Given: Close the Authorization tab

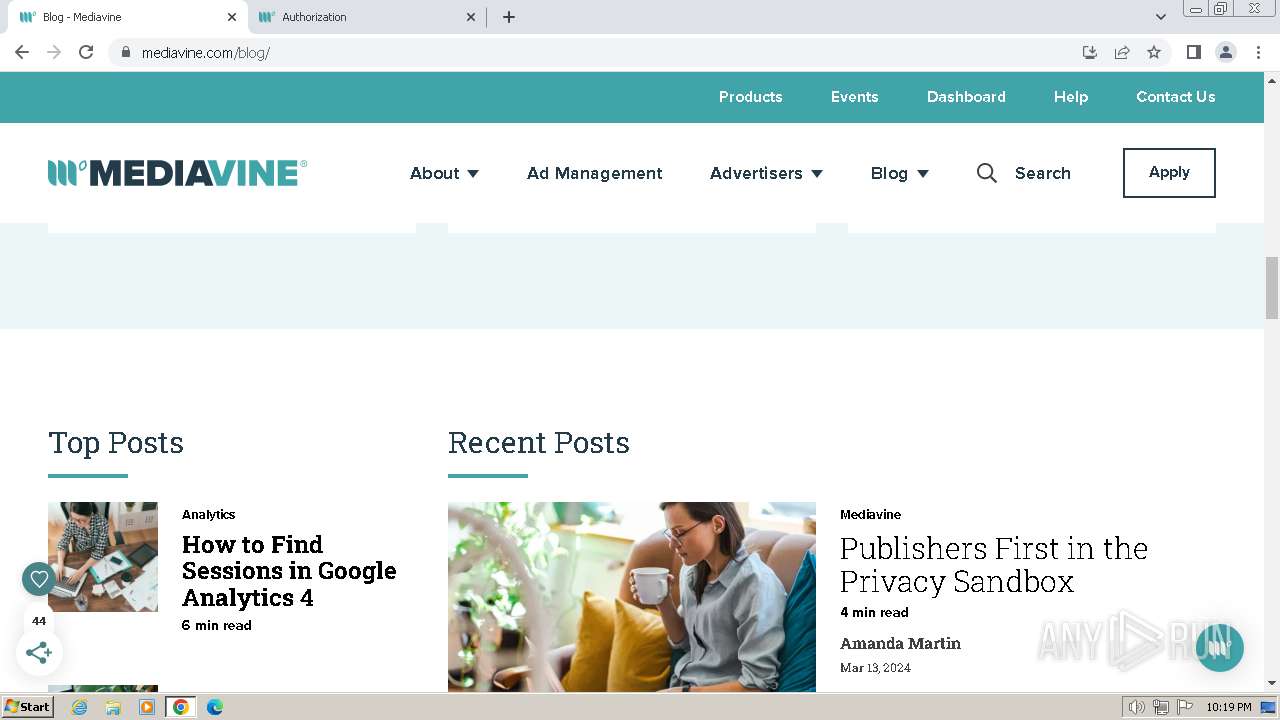Looking at the screenshot, I should (471, 17).
